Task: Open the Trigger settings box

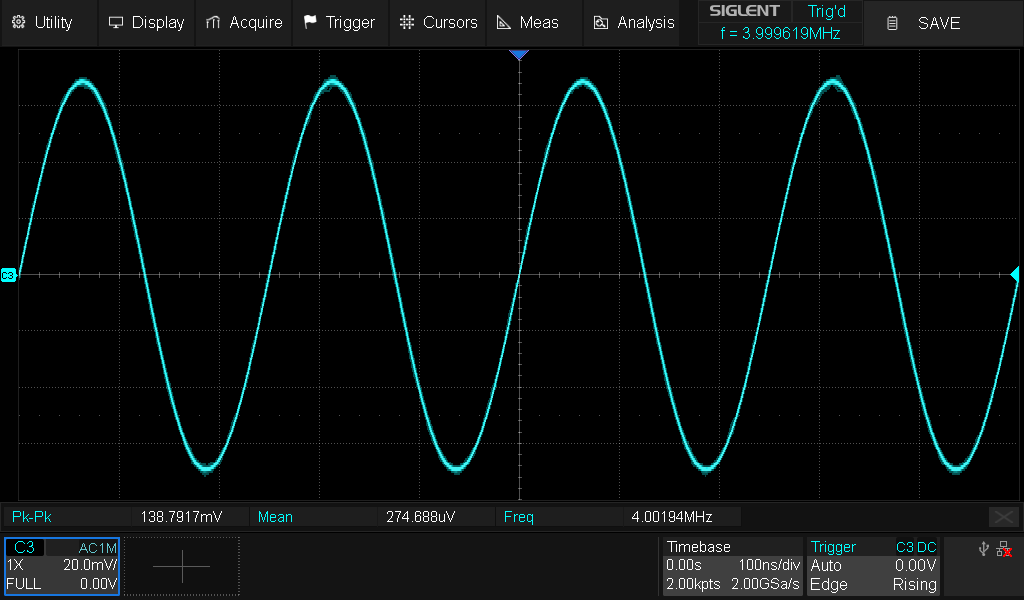Action: coord(874,566)
